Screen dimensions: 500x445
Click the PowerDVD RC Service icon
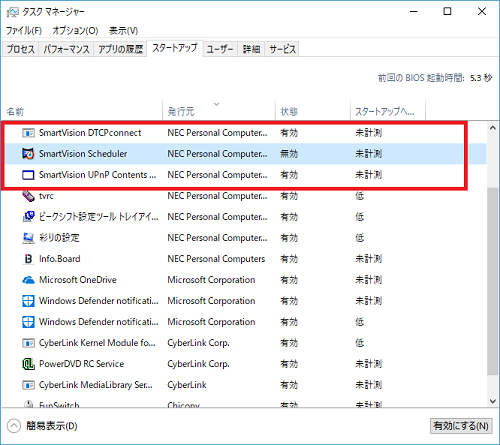pyautogui.click(x=28, y=364)
